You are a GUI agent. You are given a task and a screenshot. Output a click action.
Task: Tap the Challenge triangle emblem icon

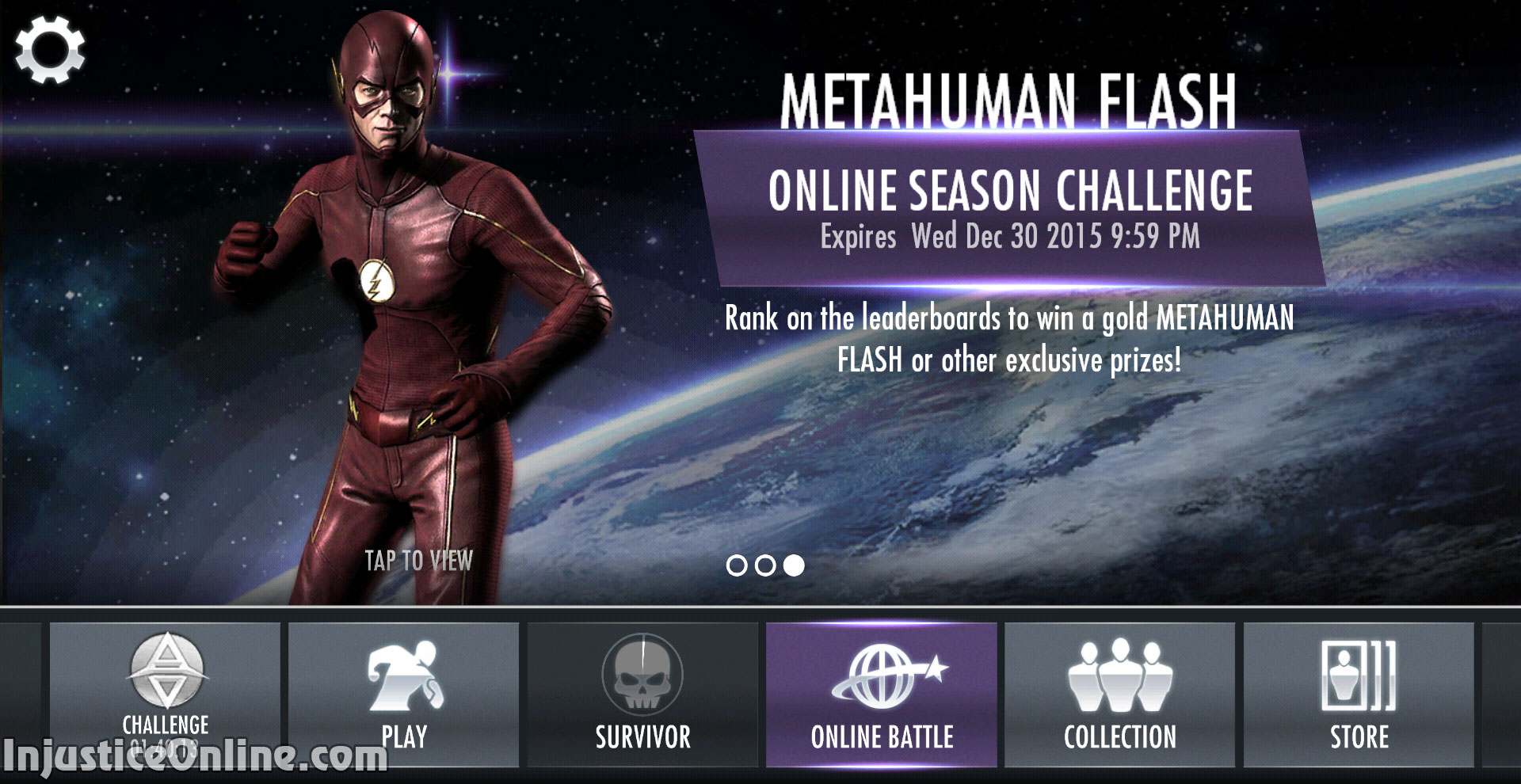(167, 672)
